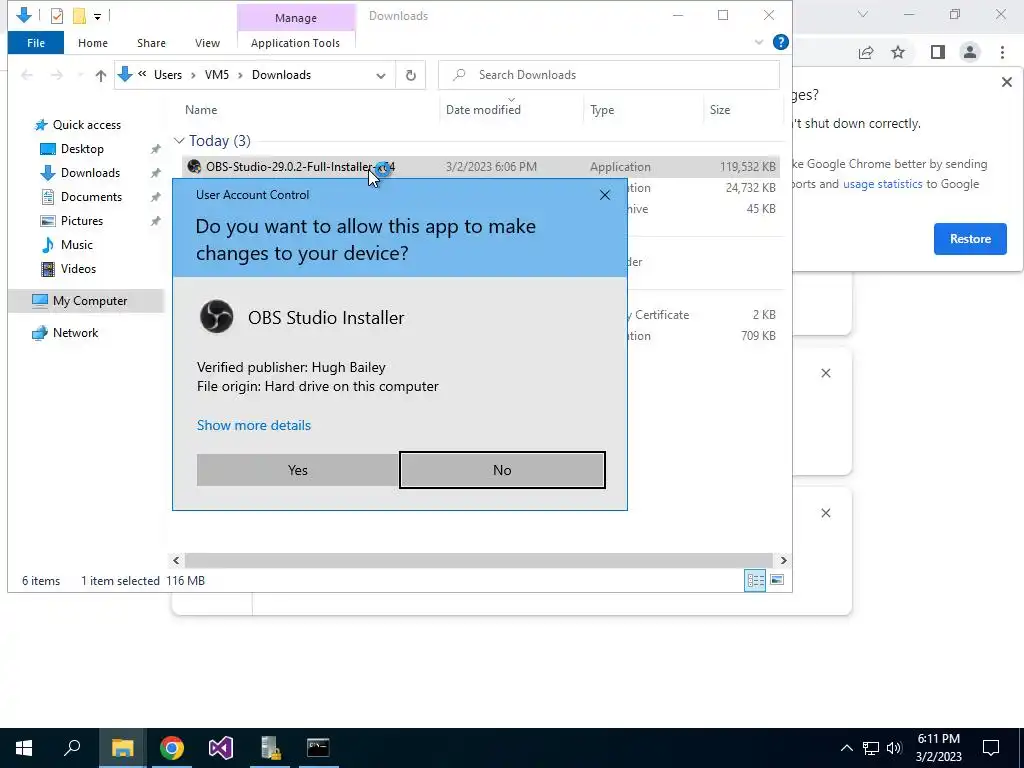This screenshot has width=1024, height=768.
Task: Select Network in the navigation pane
Action: pyautogui.click(x=75, y=332)
